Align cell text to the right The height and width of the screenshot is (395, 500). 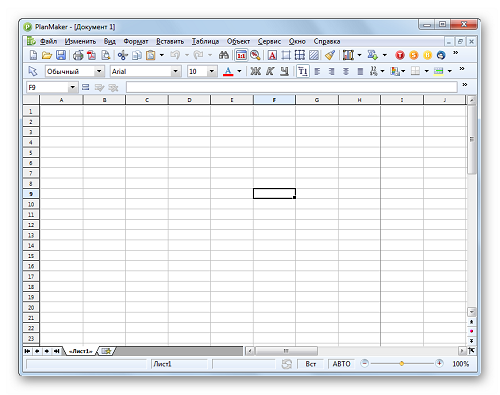point(331,71)
